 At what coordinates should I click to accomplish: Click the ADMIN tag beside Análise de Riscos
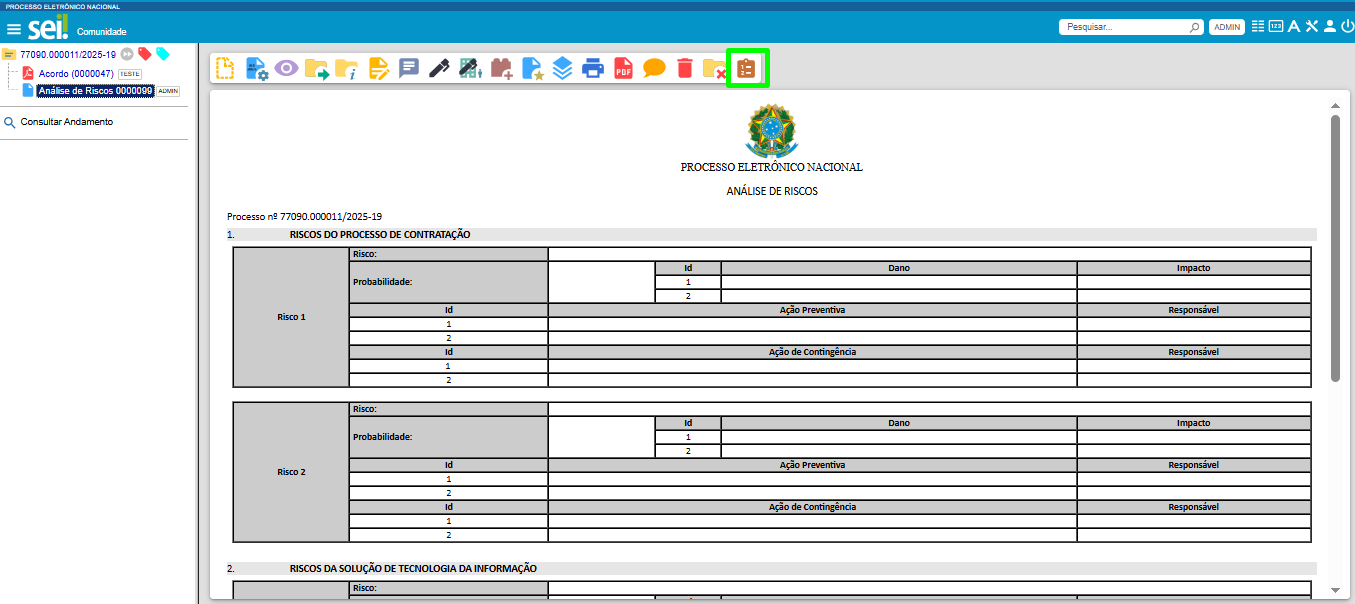[x=168, y=91]
